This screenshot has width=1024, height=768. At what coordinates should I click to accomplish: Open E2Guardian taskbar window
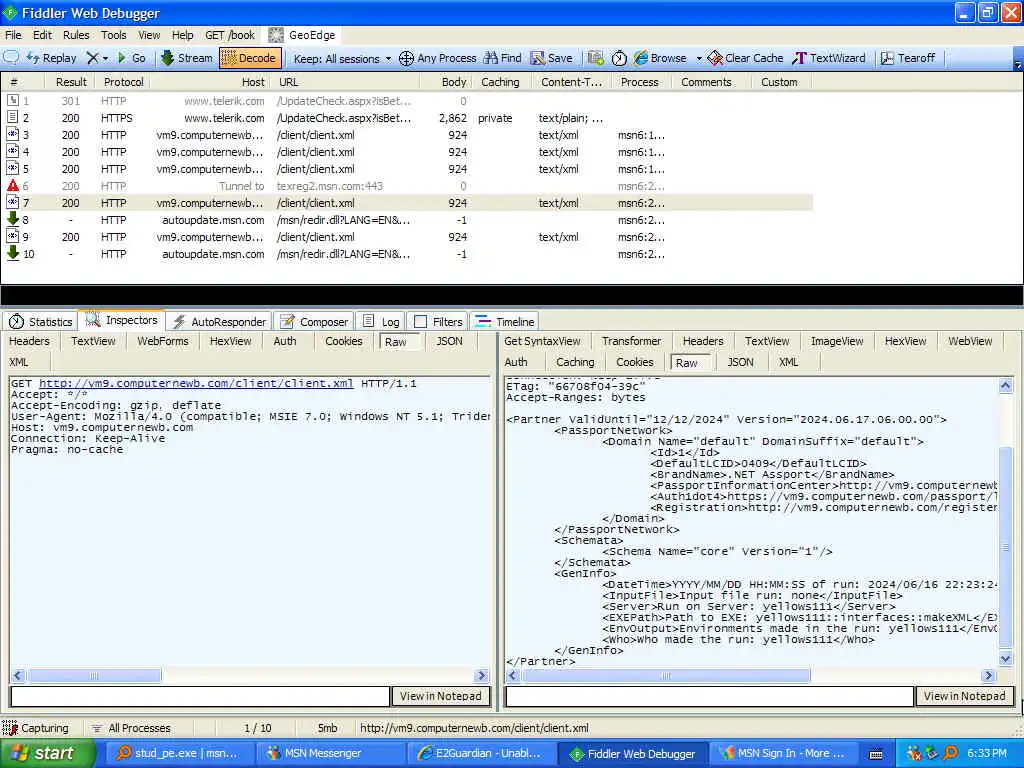pyautogui.click(x=480, y=754)
